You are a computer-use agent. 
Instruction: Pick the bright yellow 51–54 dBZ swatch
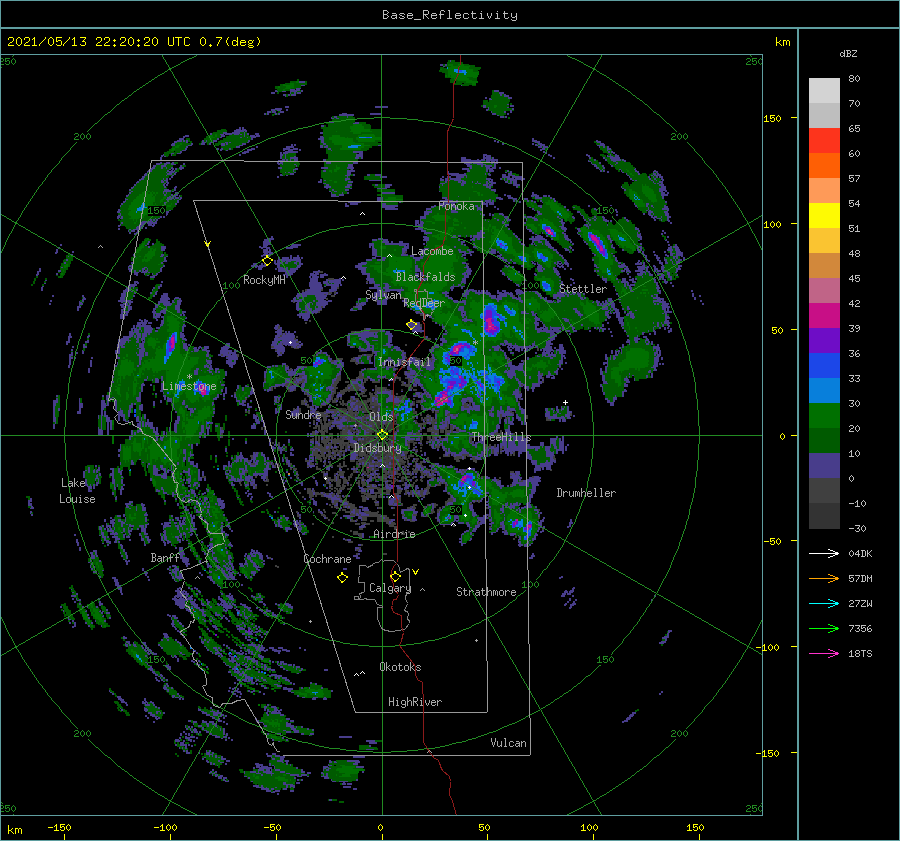[824, 215]
